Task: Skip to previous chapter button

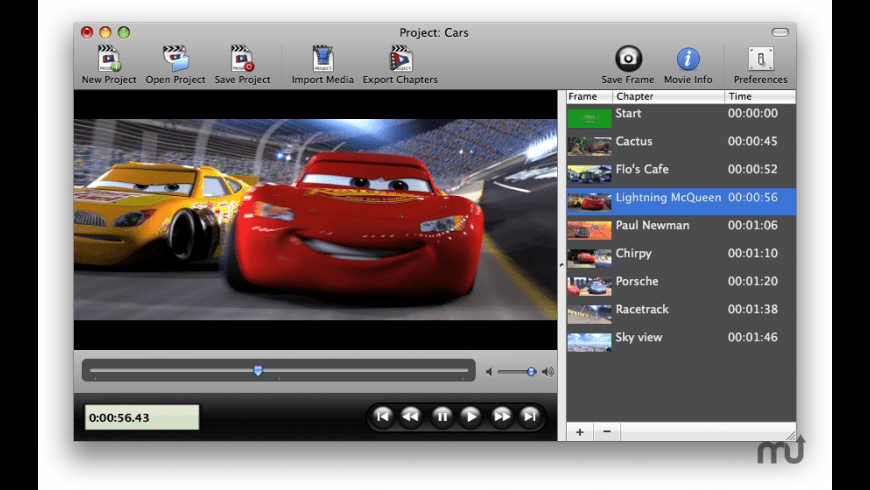Action: pos(381,416)
